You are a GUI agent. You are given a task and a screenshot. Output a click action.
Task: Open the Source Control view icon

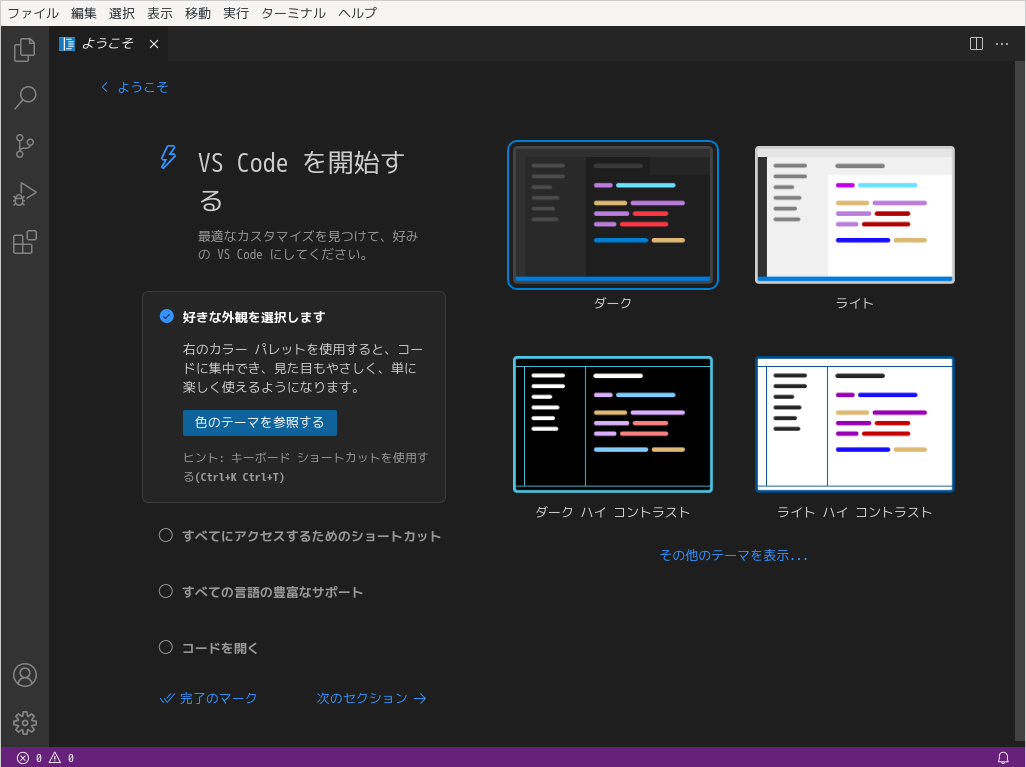click(25, 146)
